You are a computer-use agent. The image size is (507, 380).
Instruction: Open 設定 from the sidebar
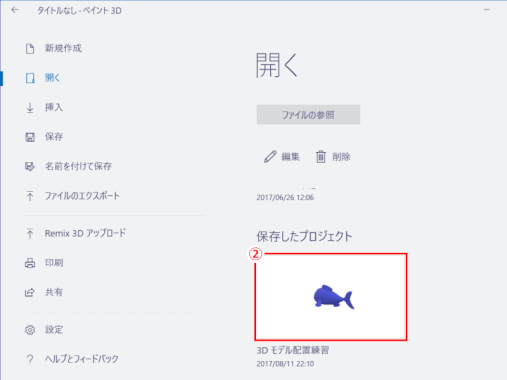click(54, 330)
